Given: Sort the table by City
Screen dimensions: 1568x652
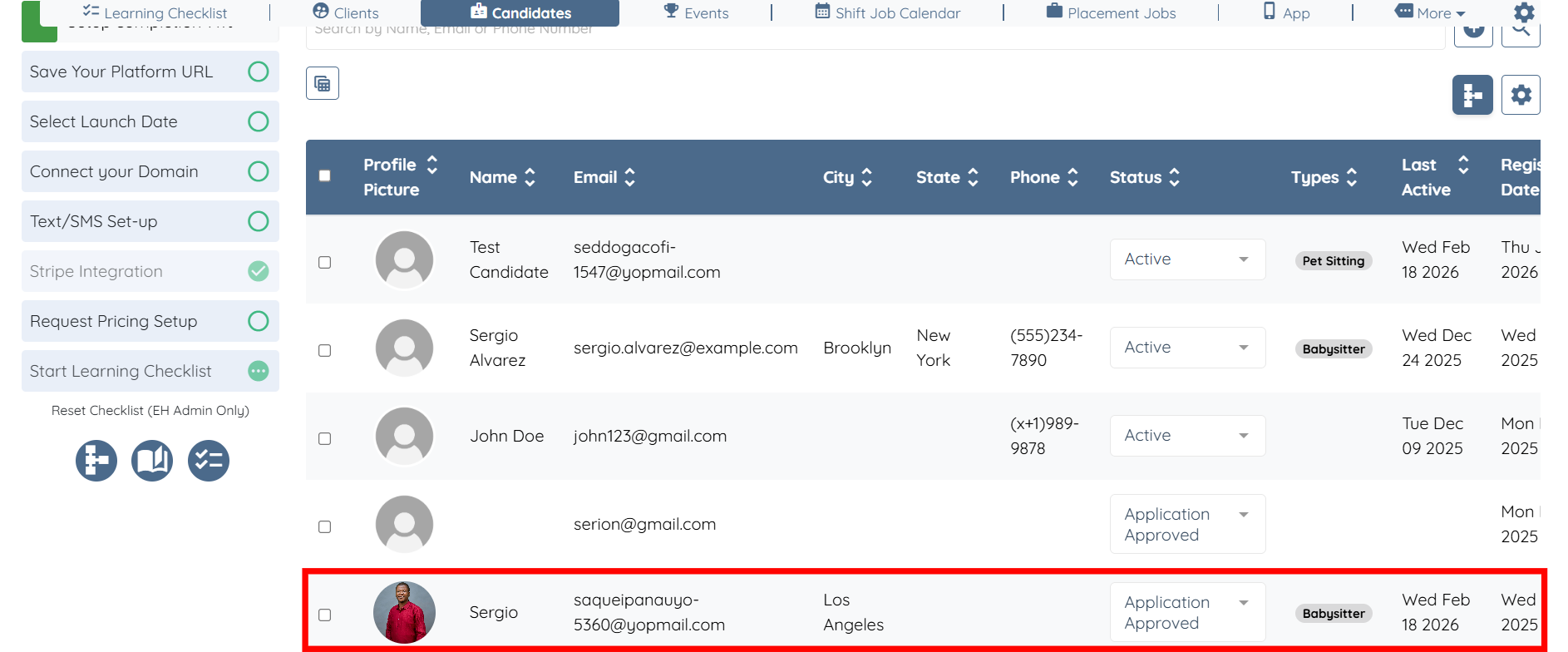Looking at the screenshot, I should pyautogui.click(x=867, y=177).
